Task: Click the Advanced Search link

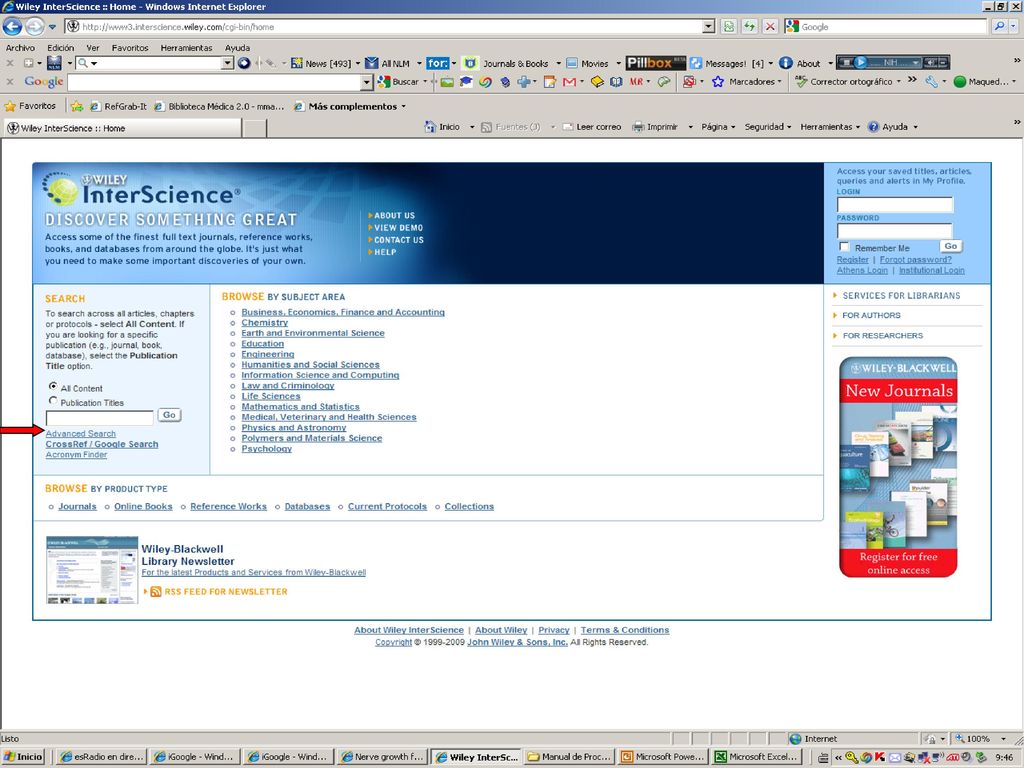Action: [80, 434]
